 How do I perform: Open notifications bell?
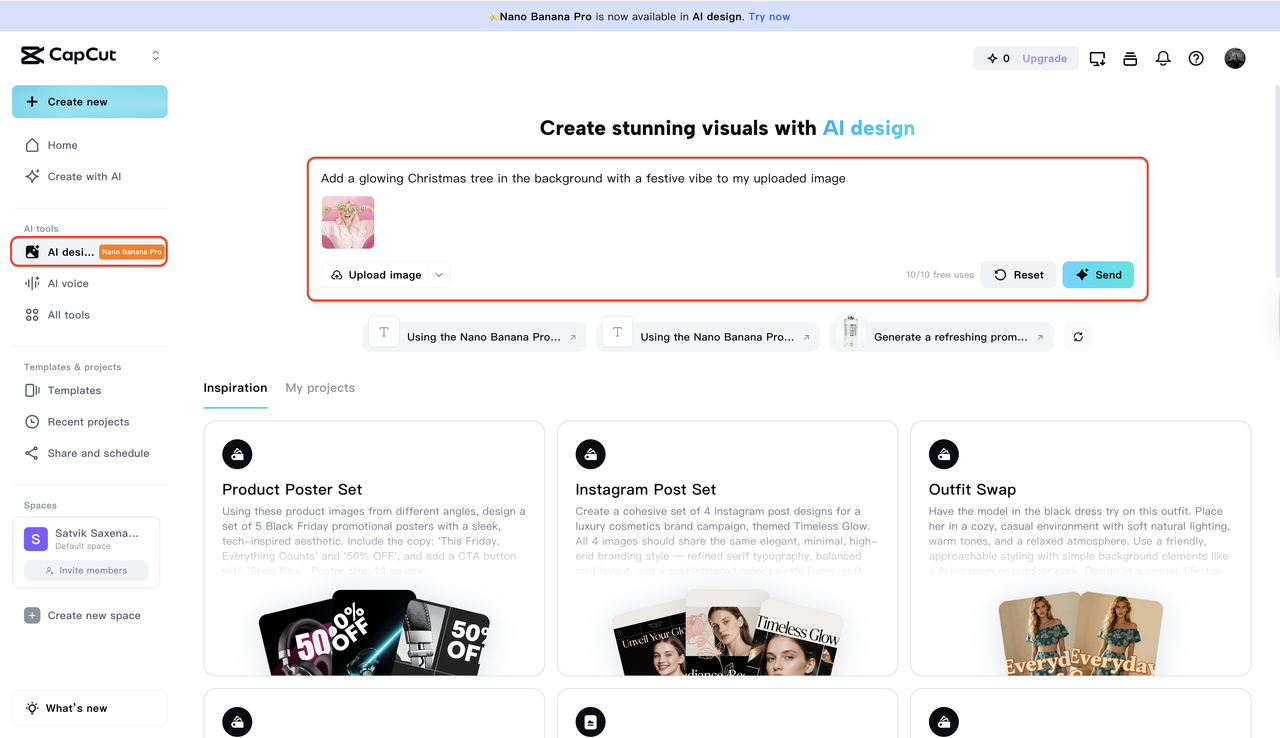point(1163,59)
